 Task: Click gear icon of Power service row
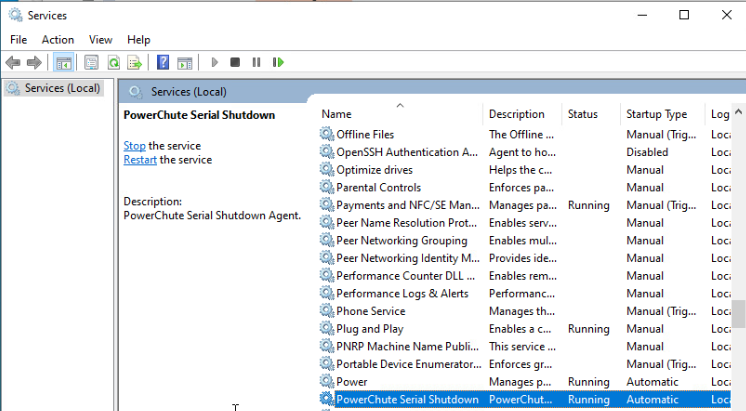(327, 381)
